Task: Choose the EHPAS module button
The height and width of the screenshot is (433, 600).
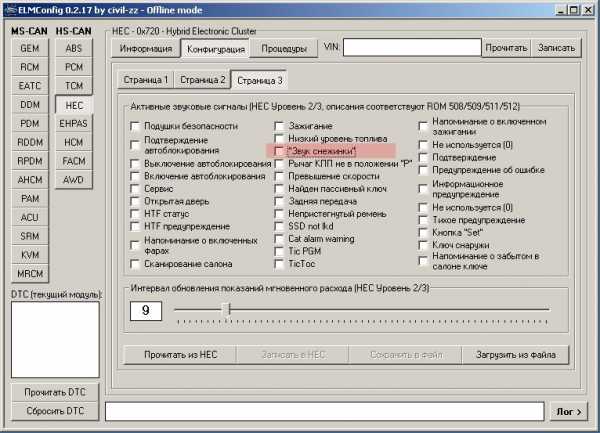Action: (x=72, y=123)
